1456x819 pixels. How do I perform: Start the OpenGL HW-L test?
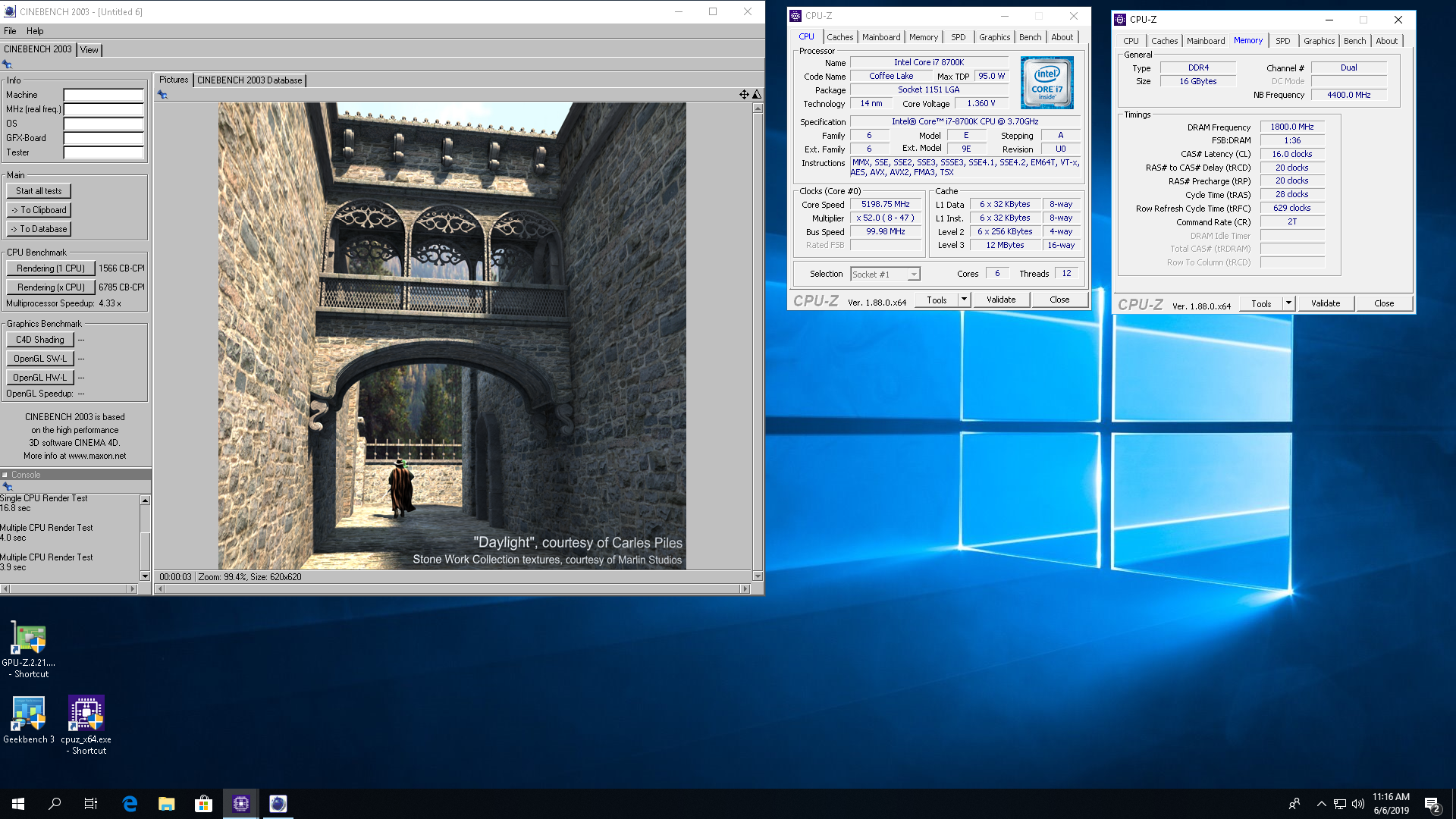click(x=40, y=378)
